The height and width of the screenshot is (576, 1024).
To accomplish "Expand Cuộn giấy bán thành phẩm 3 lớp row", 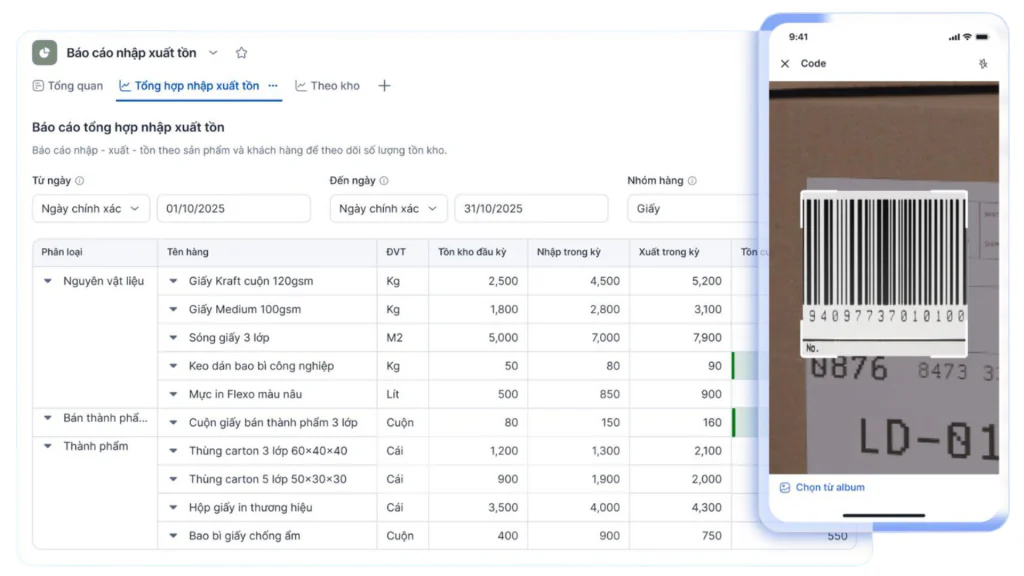I will (x=173, y=423).
